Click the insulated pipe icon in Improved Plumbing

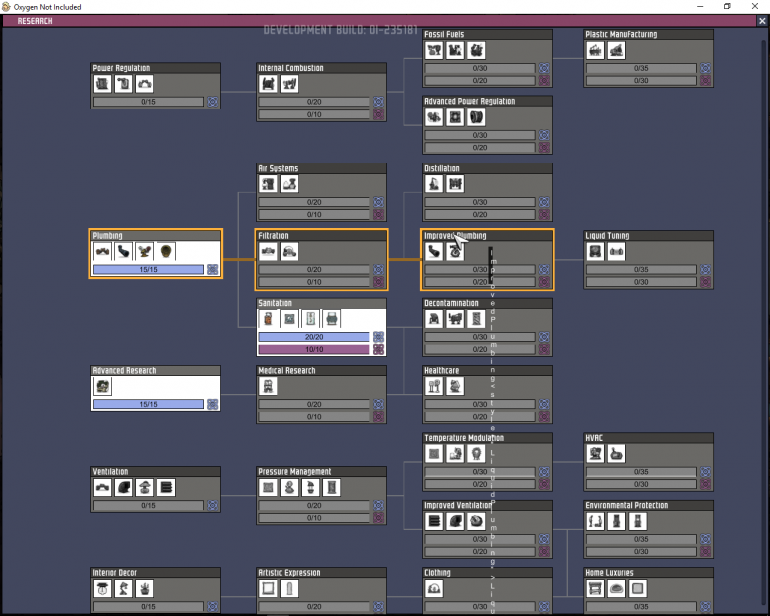pyautogui.click(x=434, y=252)
